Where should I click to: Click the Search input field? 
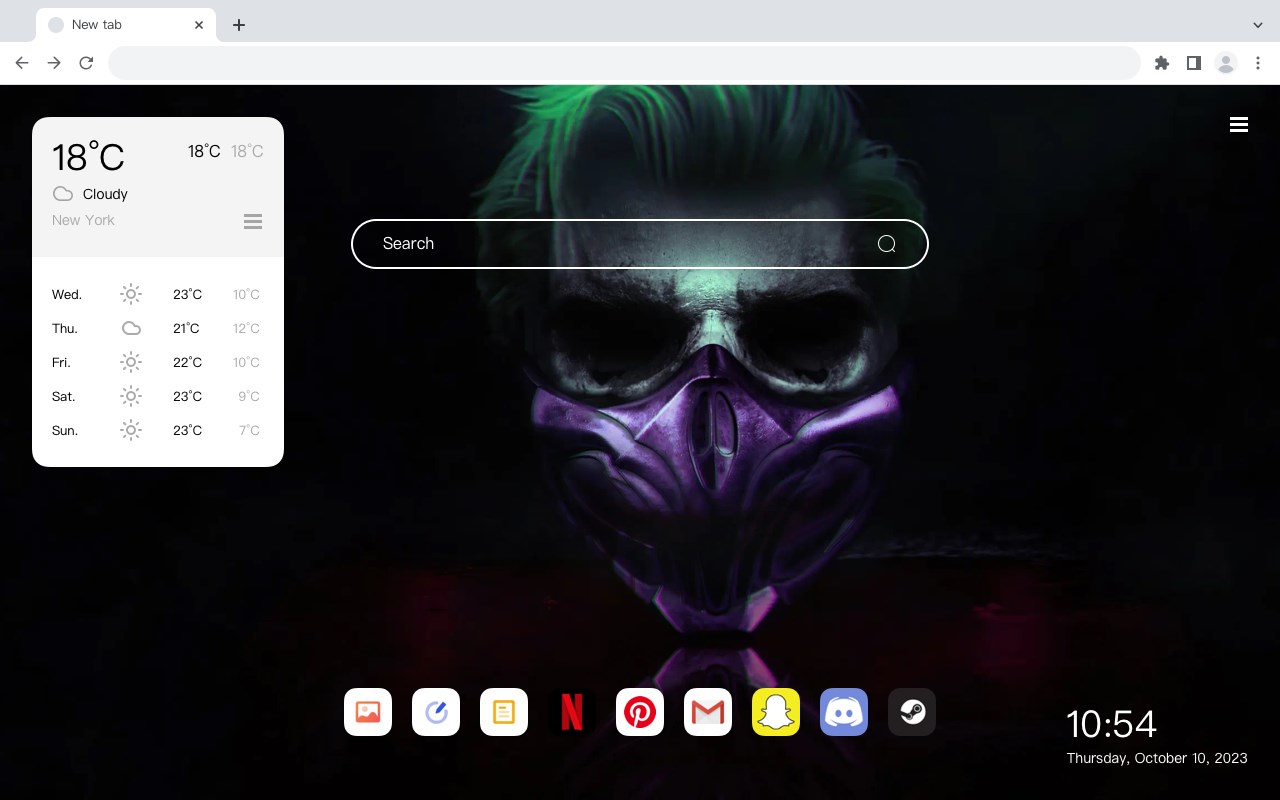point(640,244)
